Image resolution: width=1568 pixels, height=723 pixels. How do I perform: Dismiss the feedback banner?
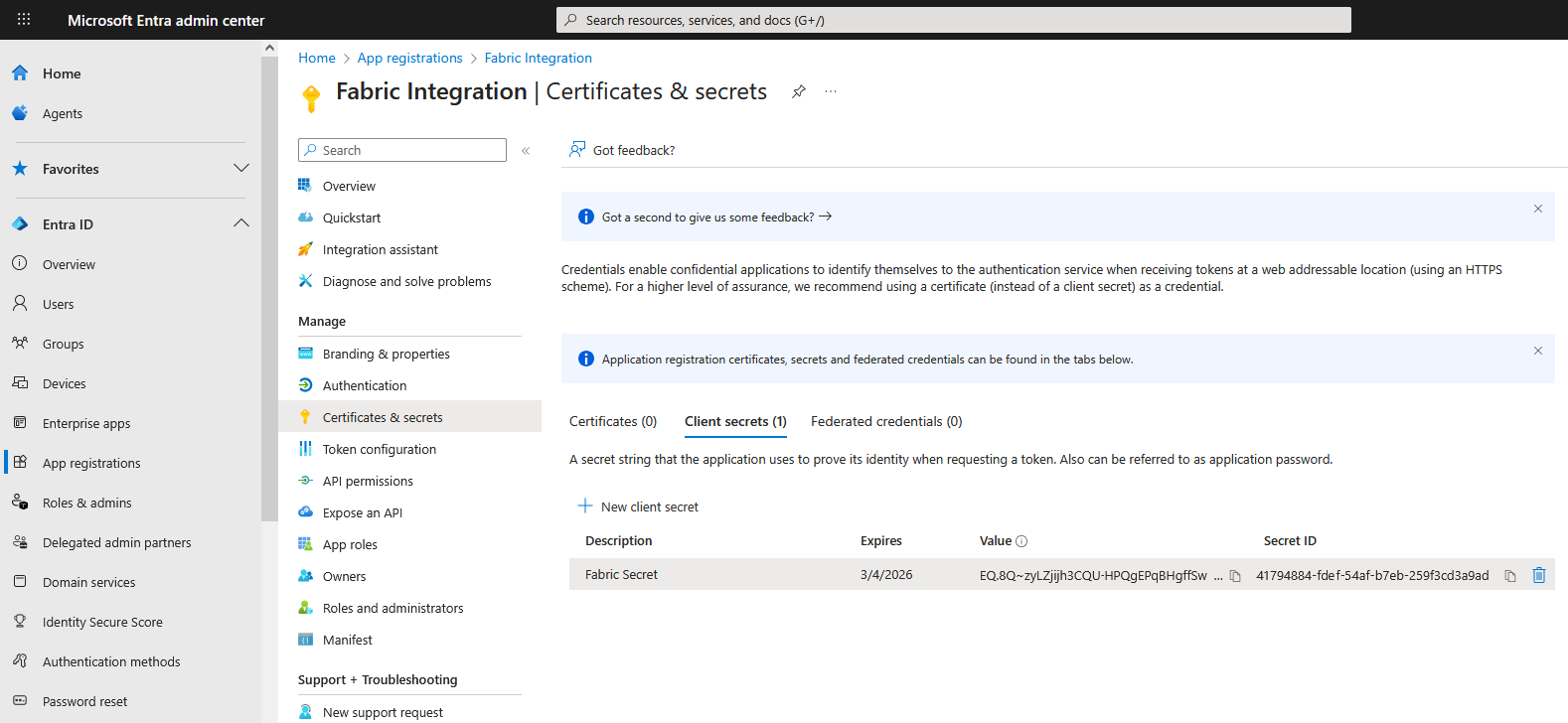click(1537, 209)
